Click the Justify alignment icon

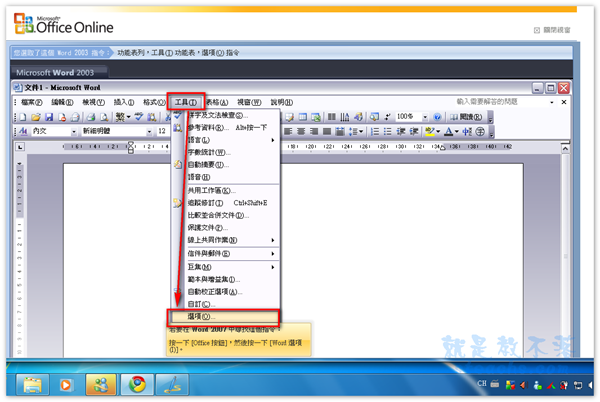327,132
